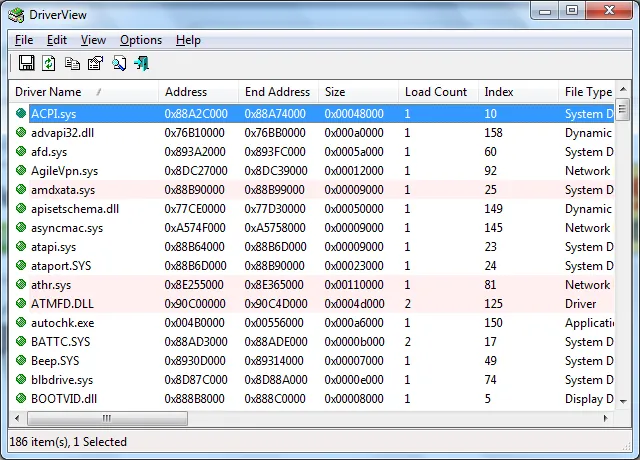Click the vertical scrollbar up arrow
Screen dimensions: 640x460
pos(623,89)
